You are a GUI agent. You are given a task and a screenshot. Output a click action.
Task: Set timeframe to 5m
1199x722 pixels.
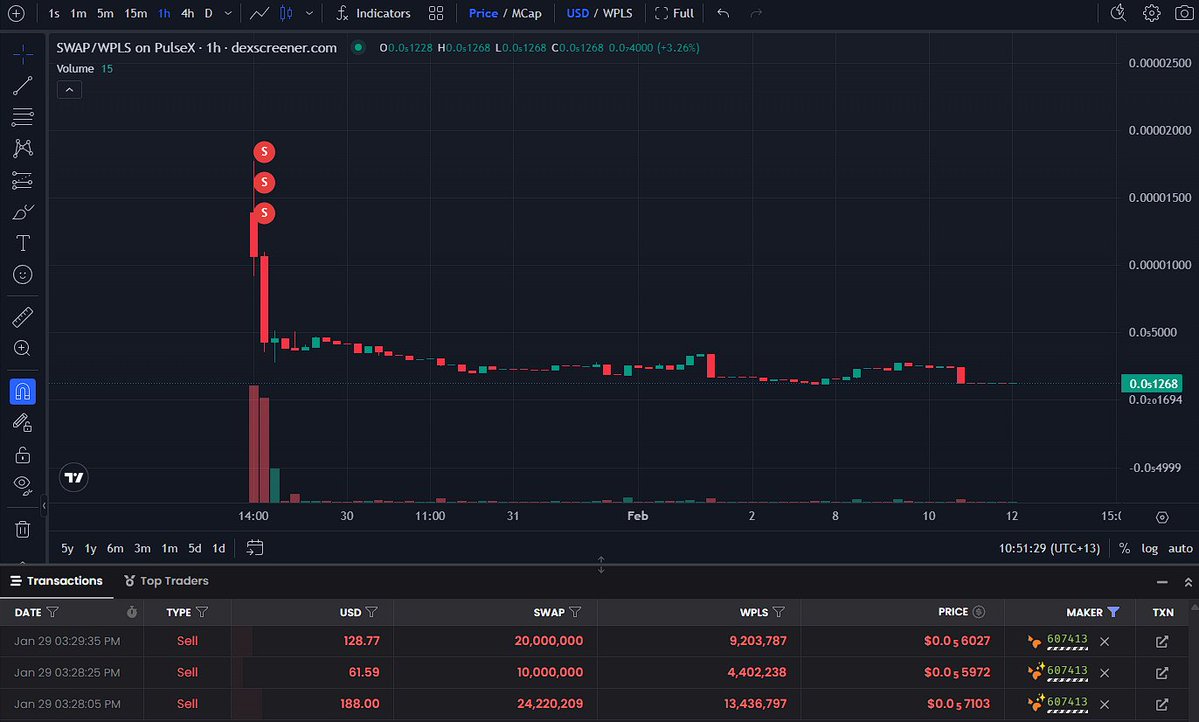(x=106, y=13)
